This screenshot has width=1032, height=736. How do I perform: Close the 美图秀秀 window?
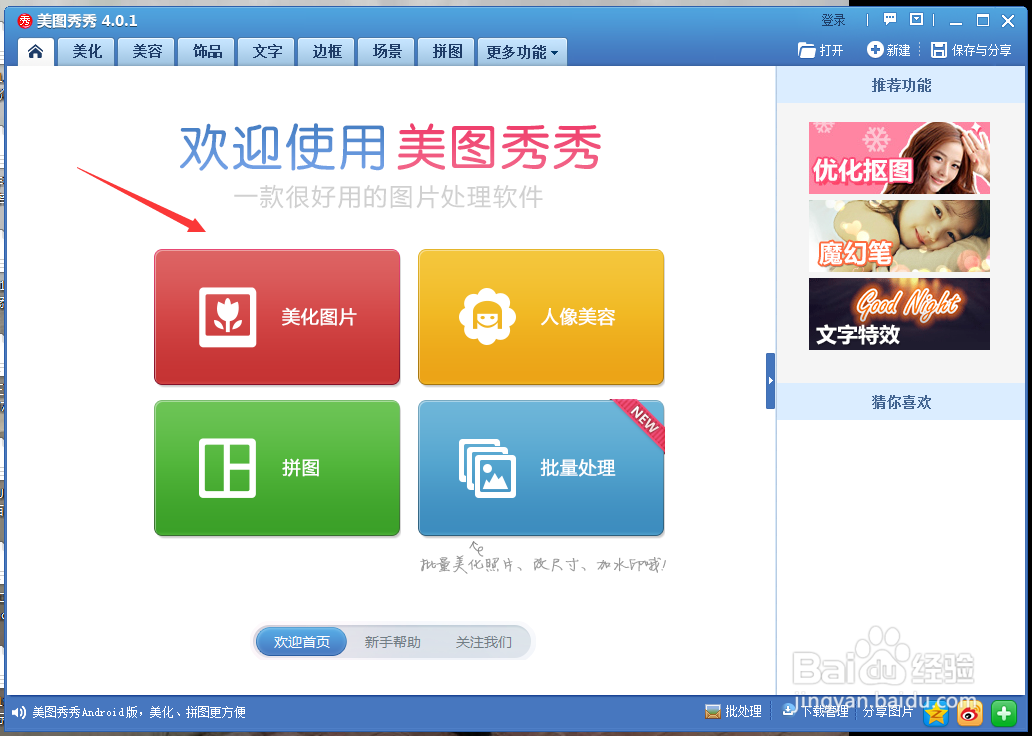(x=1008, y=21)
